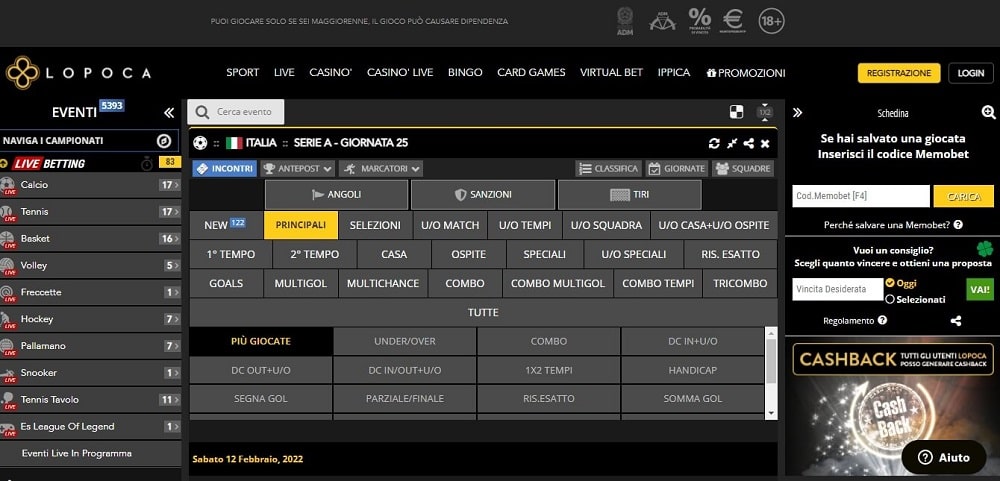Click the help icon beside Perché salvare una Memobet
1000x481 pixels.
click(x=958, y=225)
